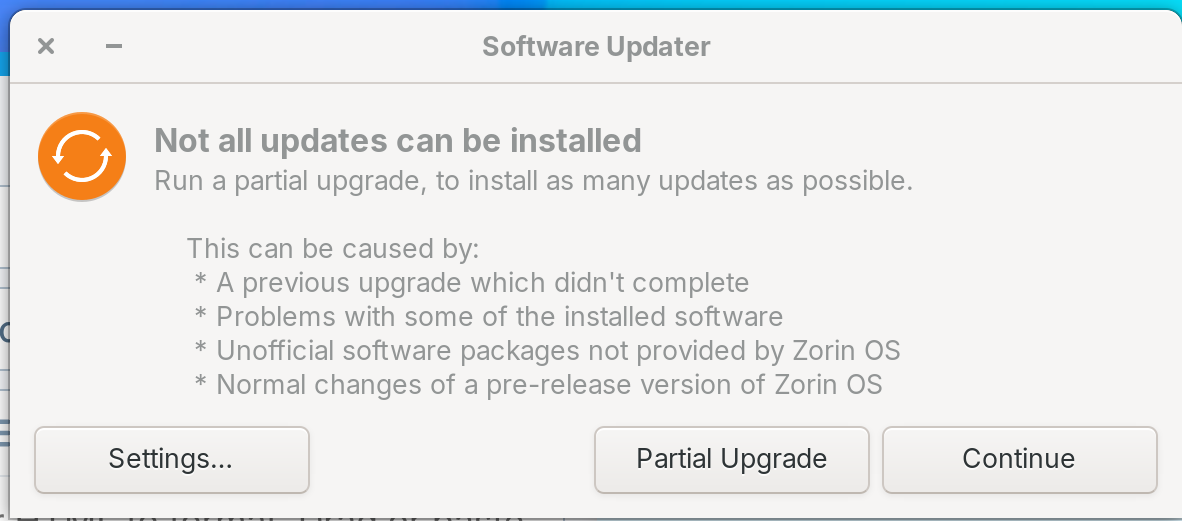Select the 'Not all updates can be installed' heading
Image resolution: width=1182 pixels, height=521 pixels.
pos(398,141)
